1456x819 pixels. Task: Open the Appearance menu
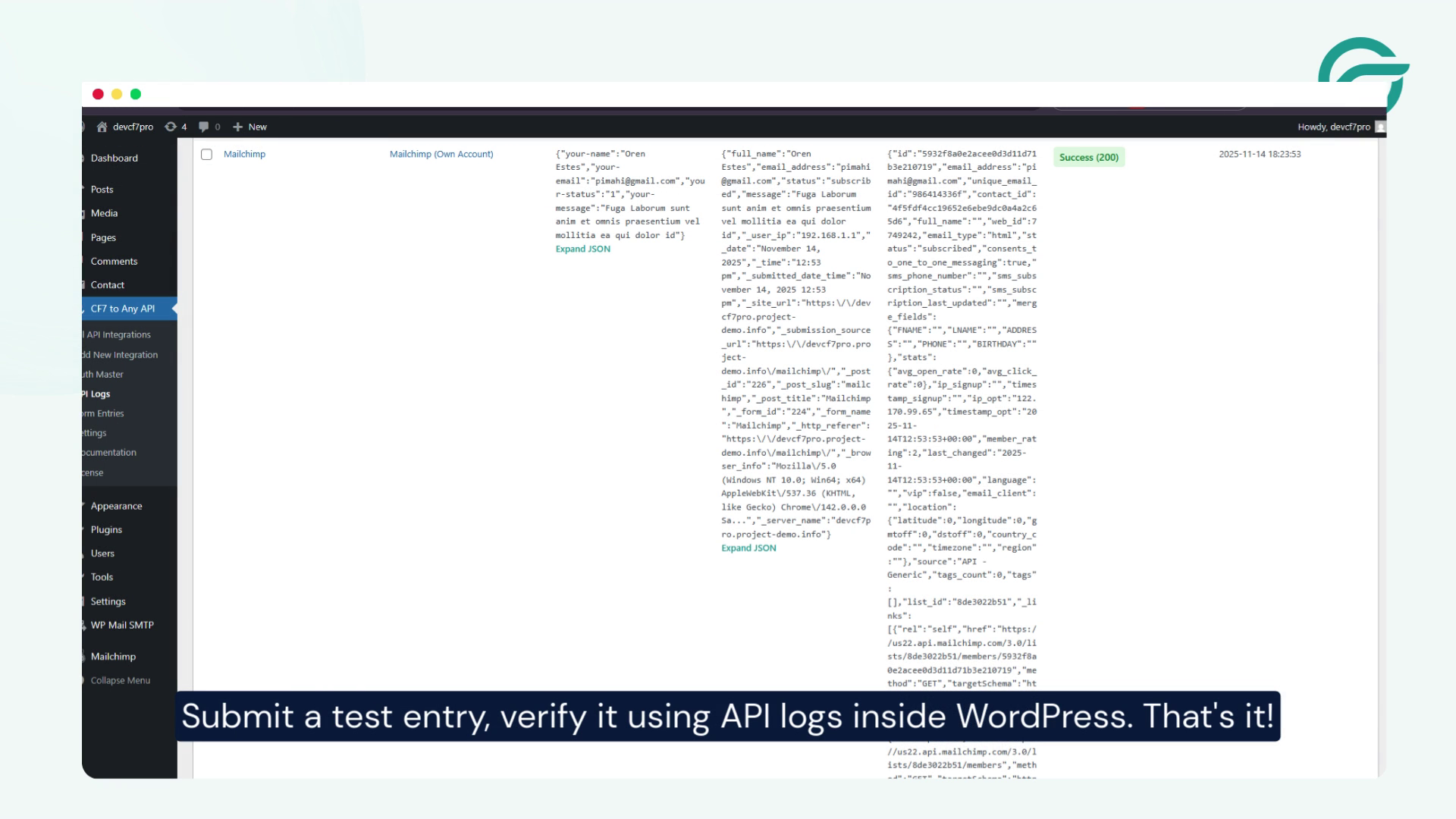(x=117, y=506)
